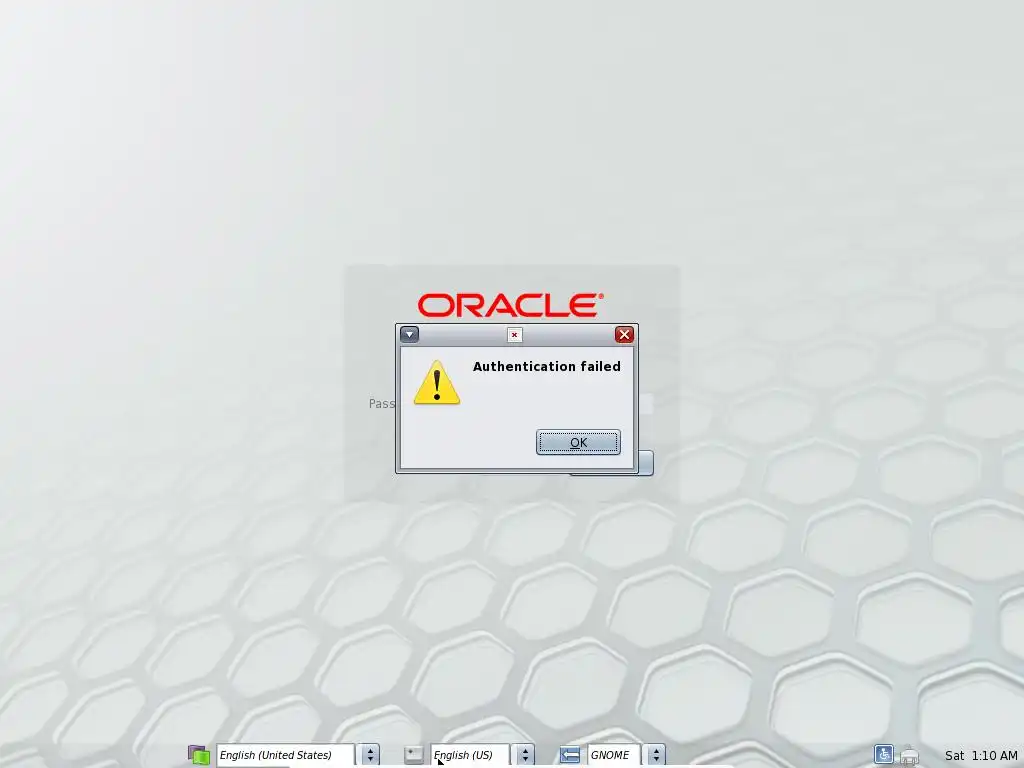Click the stepper arrows beside English (US)
Image resolution: width=1024 pixels, height=768 pixels.
[x=525, y=755]
